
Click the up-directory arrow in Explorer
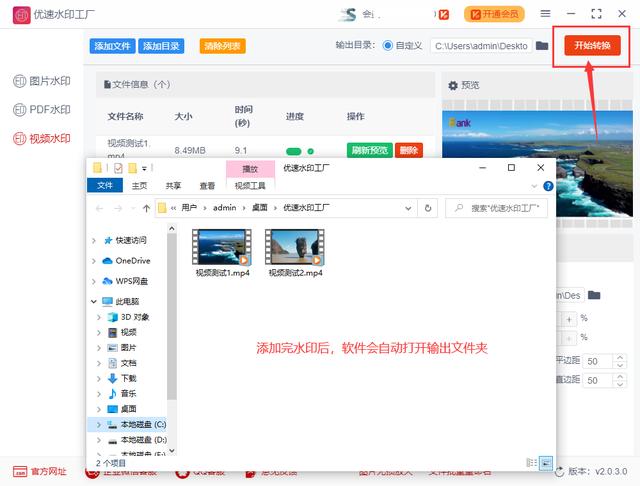coord(146,208)
